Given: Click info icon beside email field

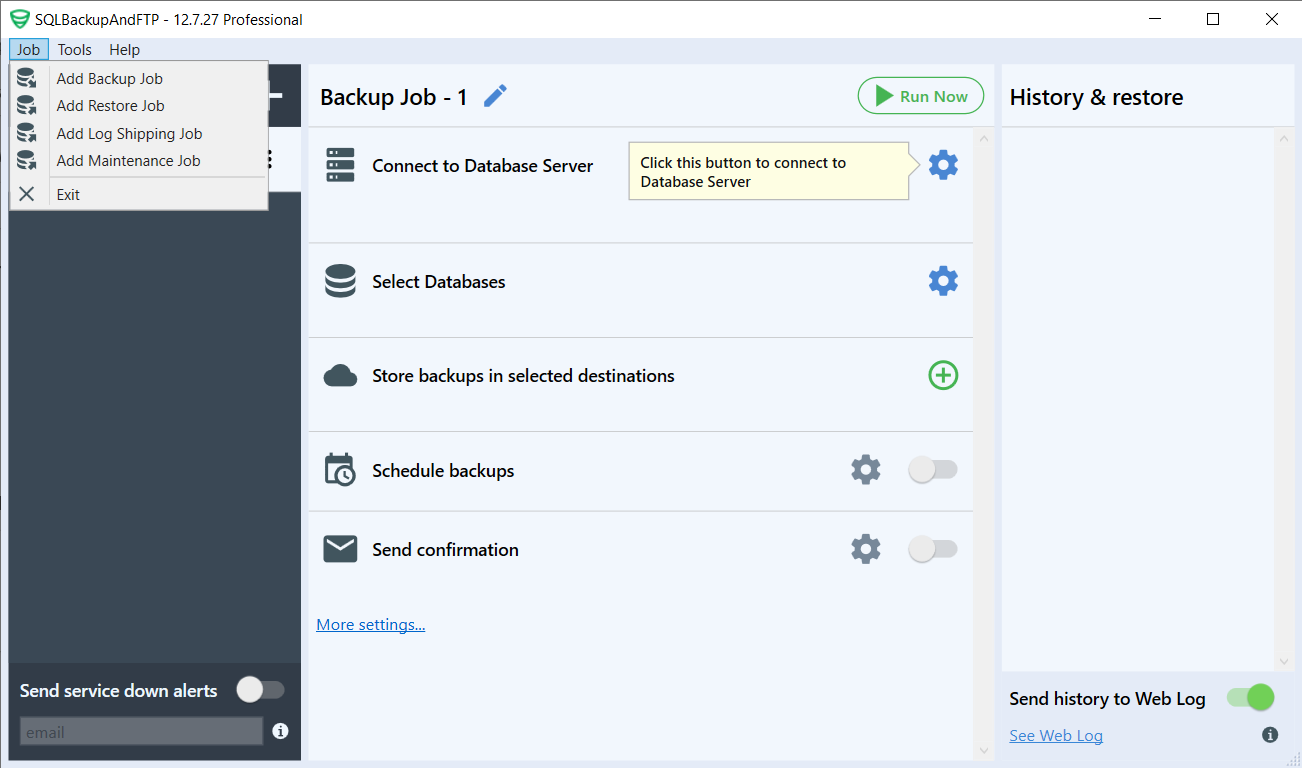Looking at the screenshot, I should (x=280, y=731).
